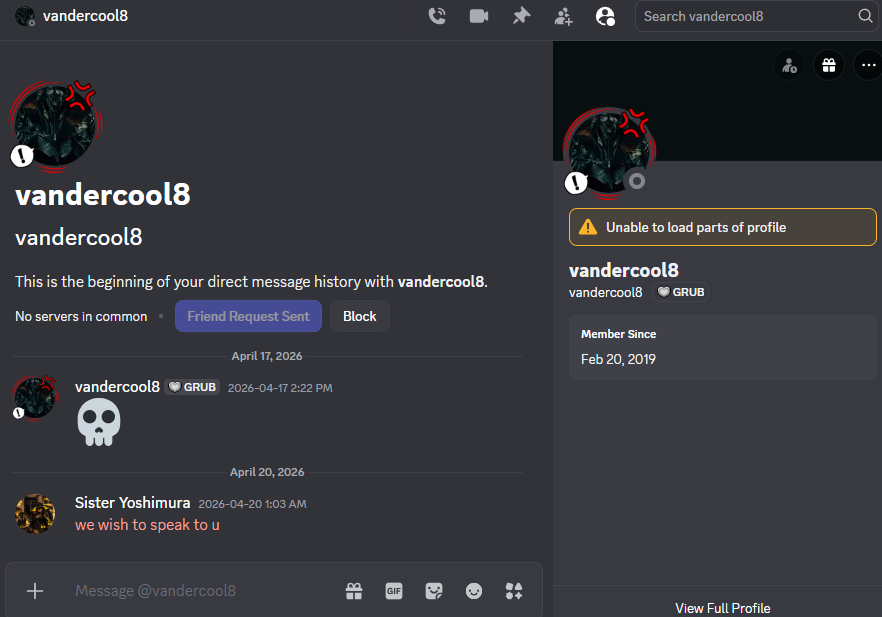Open pinned messages
This screenshot has width=882, height=617.
(521, 16)
